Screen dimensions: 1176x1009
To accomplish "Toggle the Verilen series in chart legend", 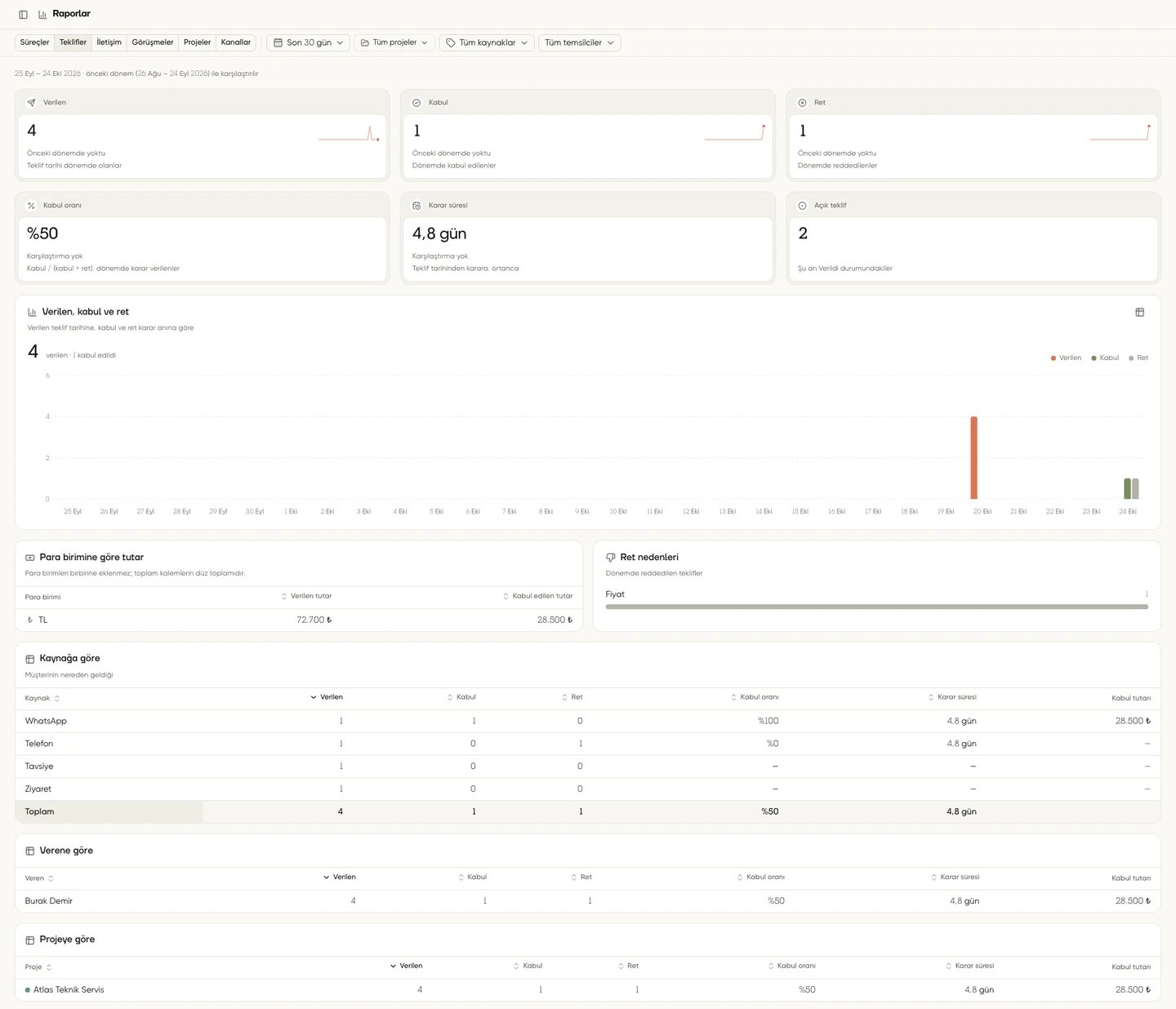I will 1066,358.
